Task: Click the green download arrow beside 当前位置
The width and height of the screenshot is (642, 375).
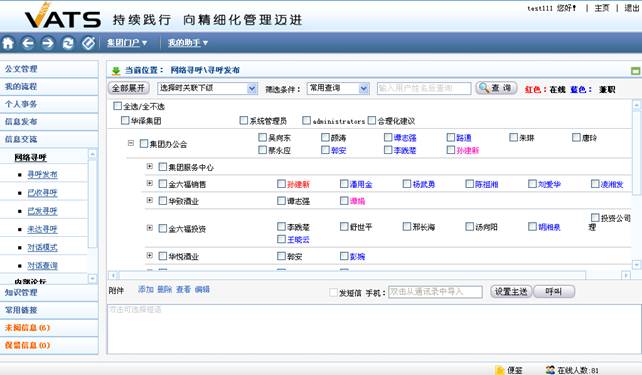Action: 116,71
